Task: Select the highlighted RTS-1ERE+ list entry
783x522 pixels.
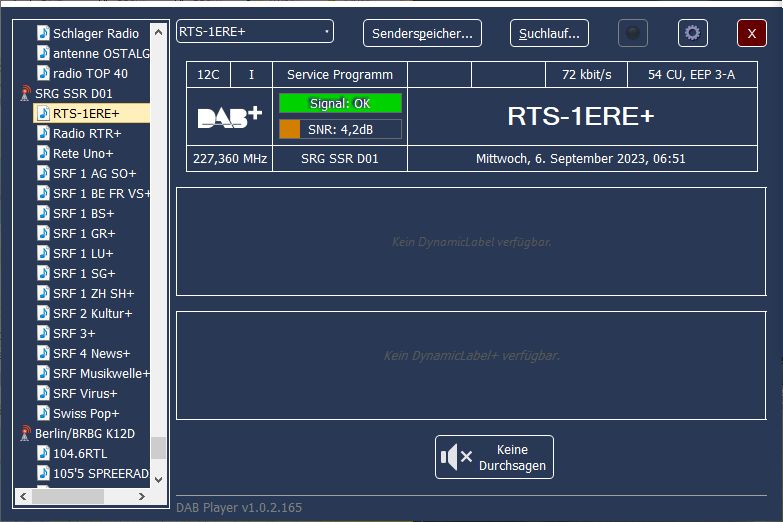Action: click(x=91, y=113)
